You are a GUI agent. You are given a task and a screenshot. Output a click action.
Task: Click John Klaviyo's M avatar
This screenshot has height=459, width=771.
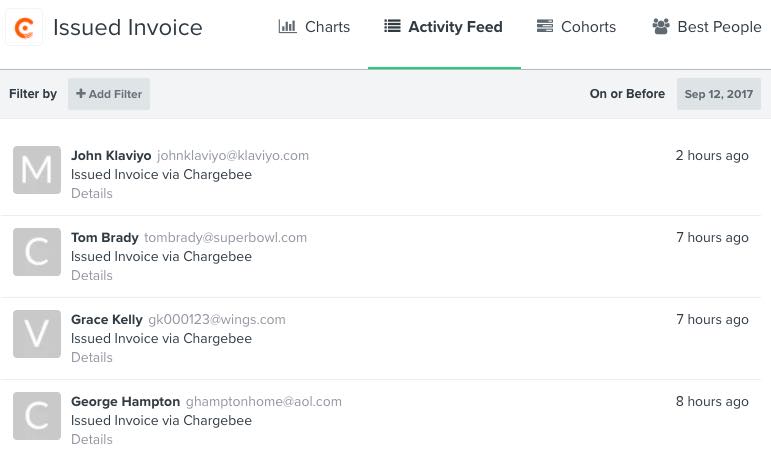(37, 170)
